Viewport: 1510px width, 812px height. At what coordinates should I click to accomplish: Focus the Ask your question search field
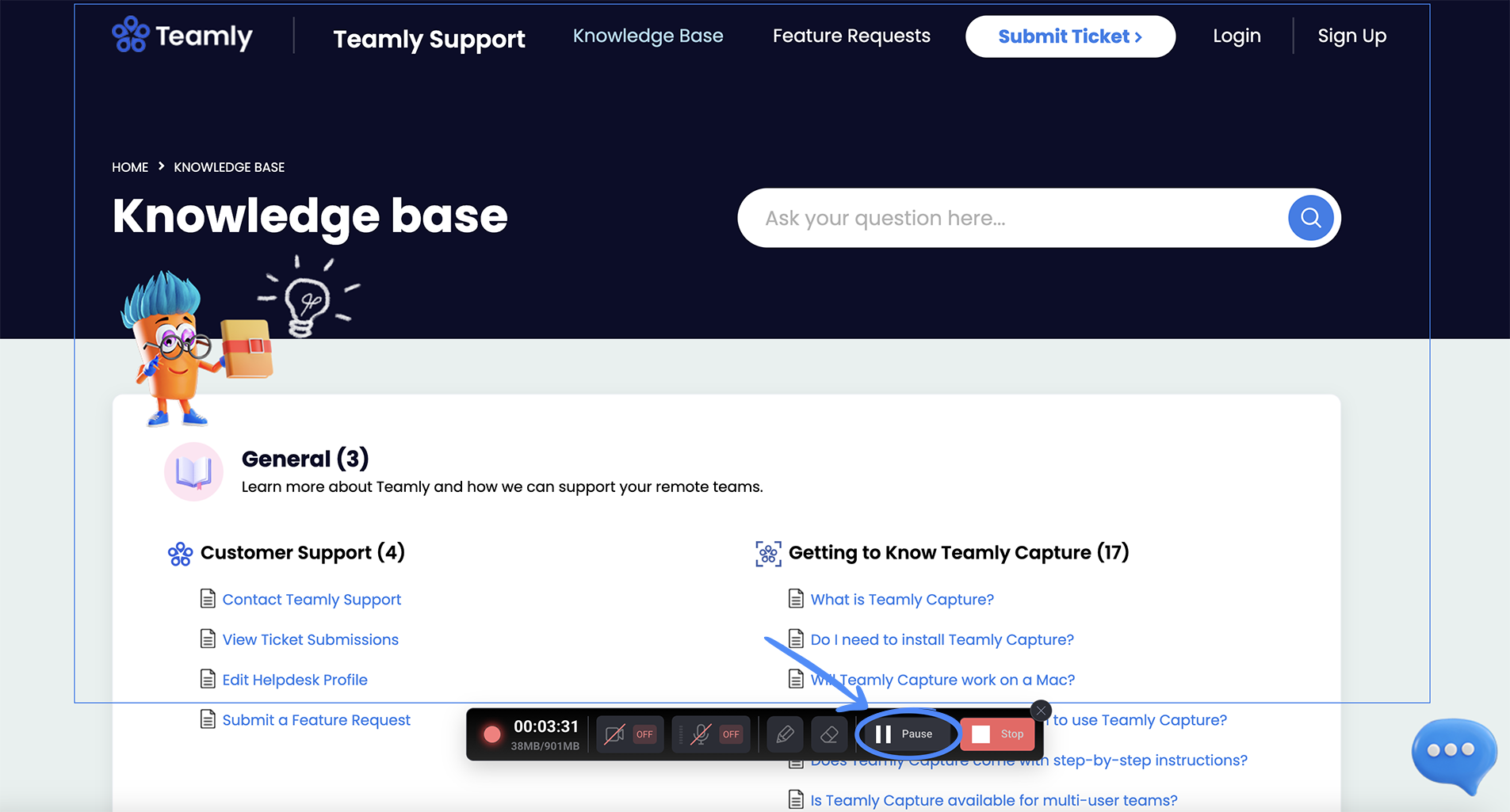click(1011, 218)
